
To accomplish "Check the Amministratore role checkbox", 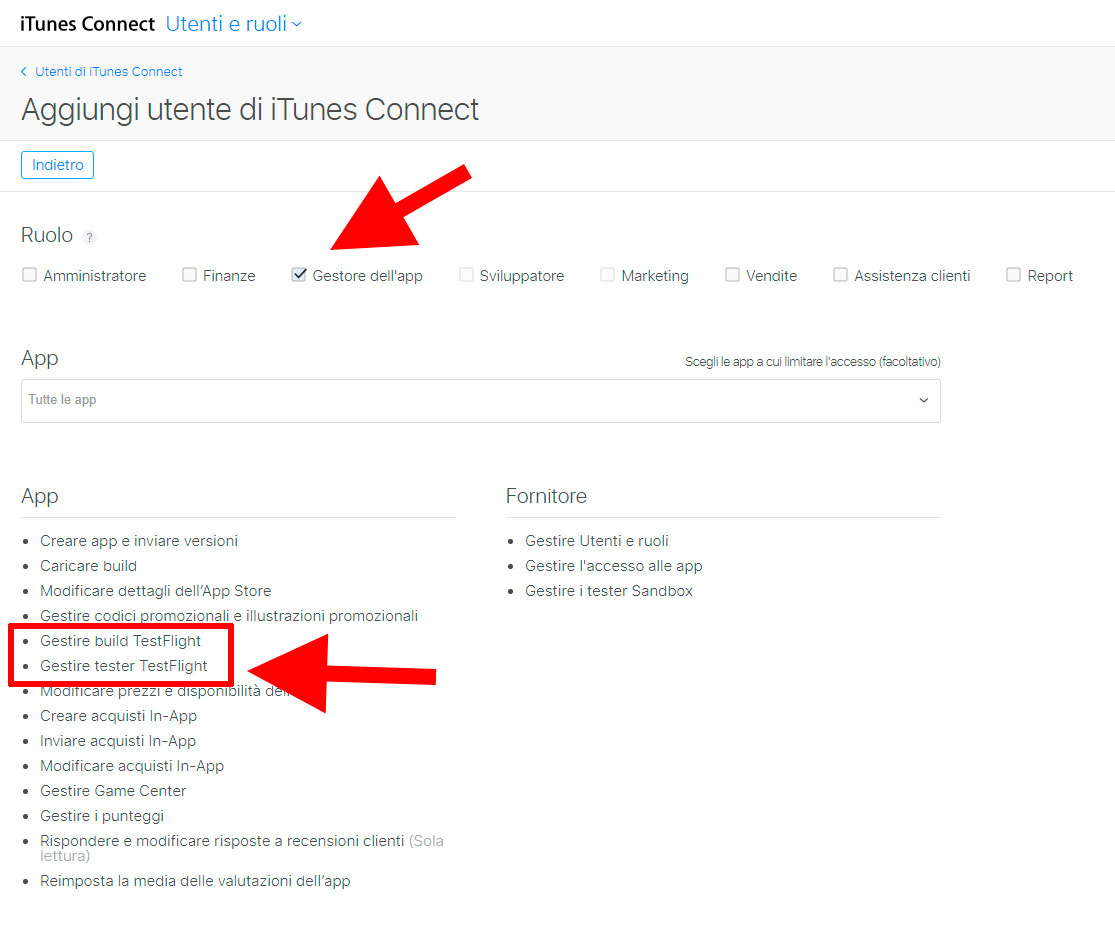I will click(29, 274).
